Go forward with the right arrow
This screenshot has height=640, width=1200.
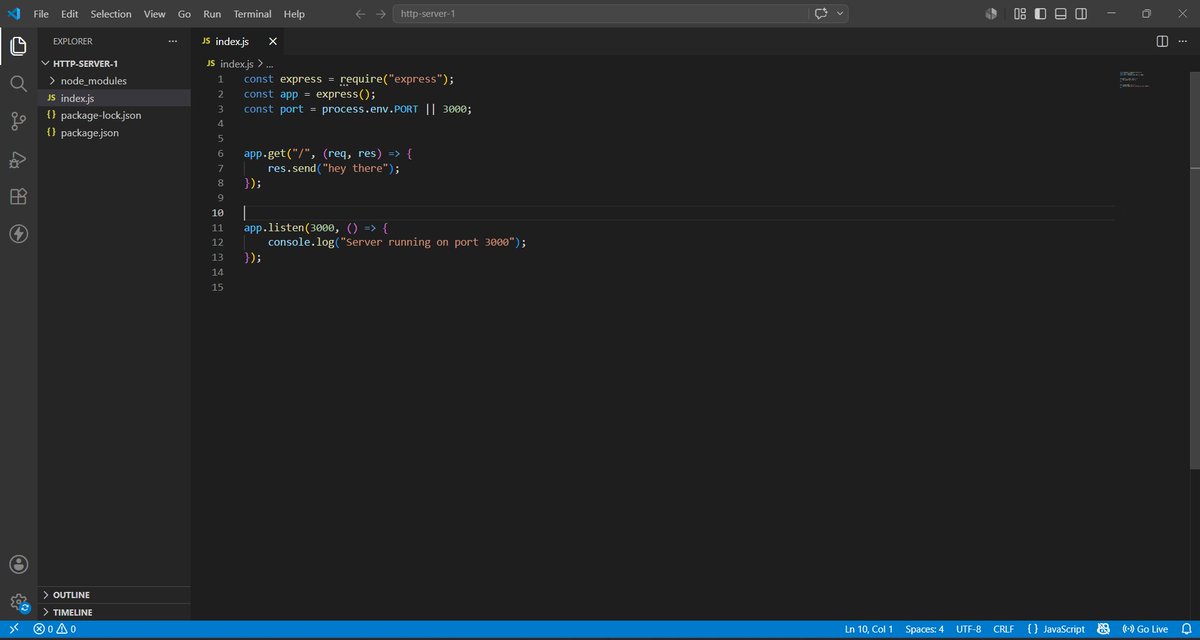[381, 14]
